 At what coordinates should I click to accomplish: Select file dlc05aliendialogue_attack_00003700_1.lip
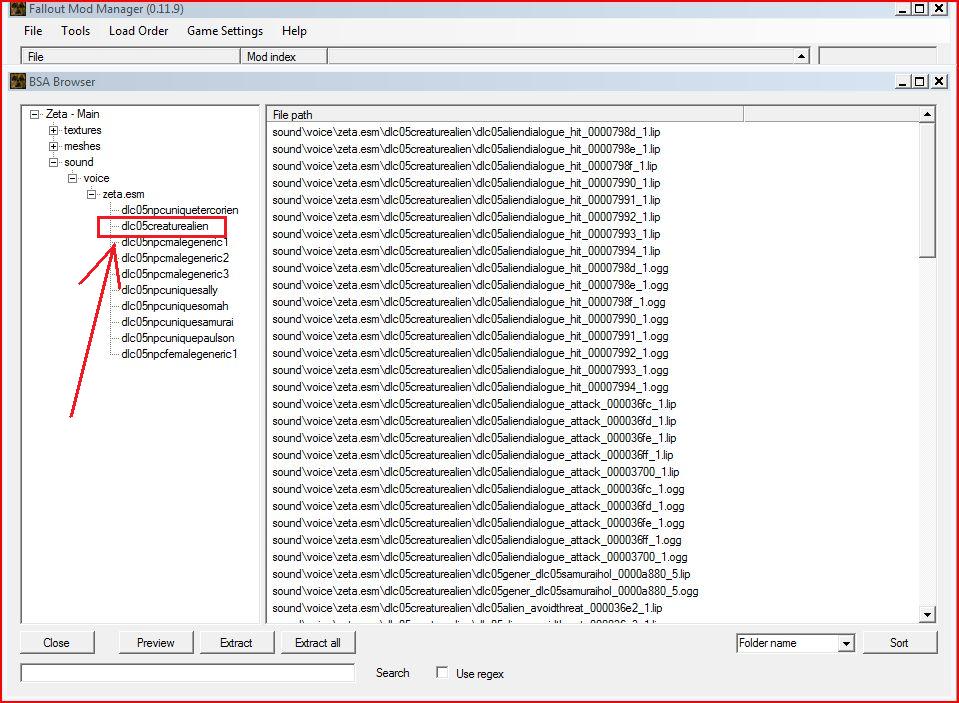pyautogui.click(x=476, y=472)
